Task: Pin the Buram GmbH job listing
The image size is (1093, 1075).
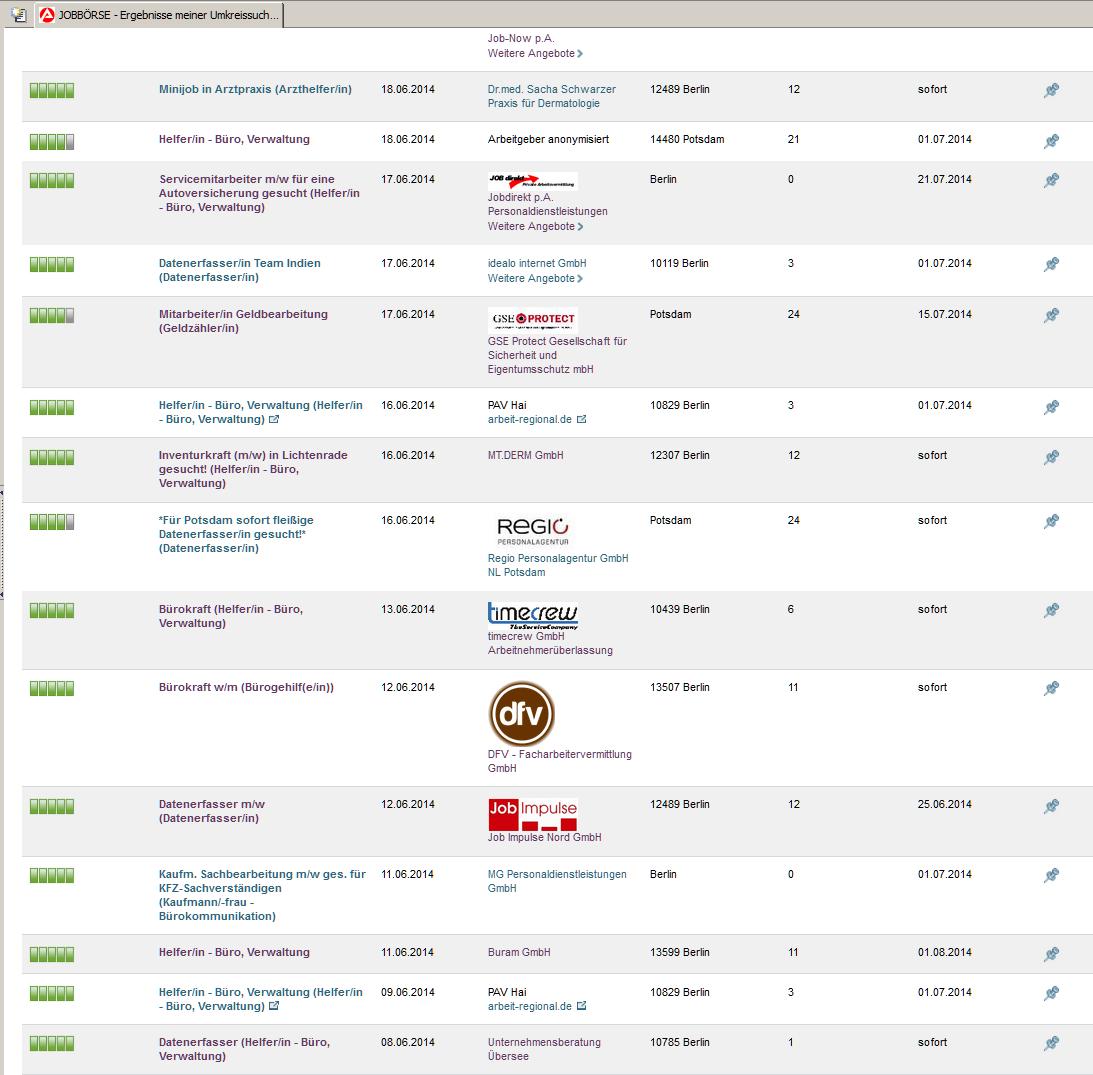Action: click(1051, 954)
